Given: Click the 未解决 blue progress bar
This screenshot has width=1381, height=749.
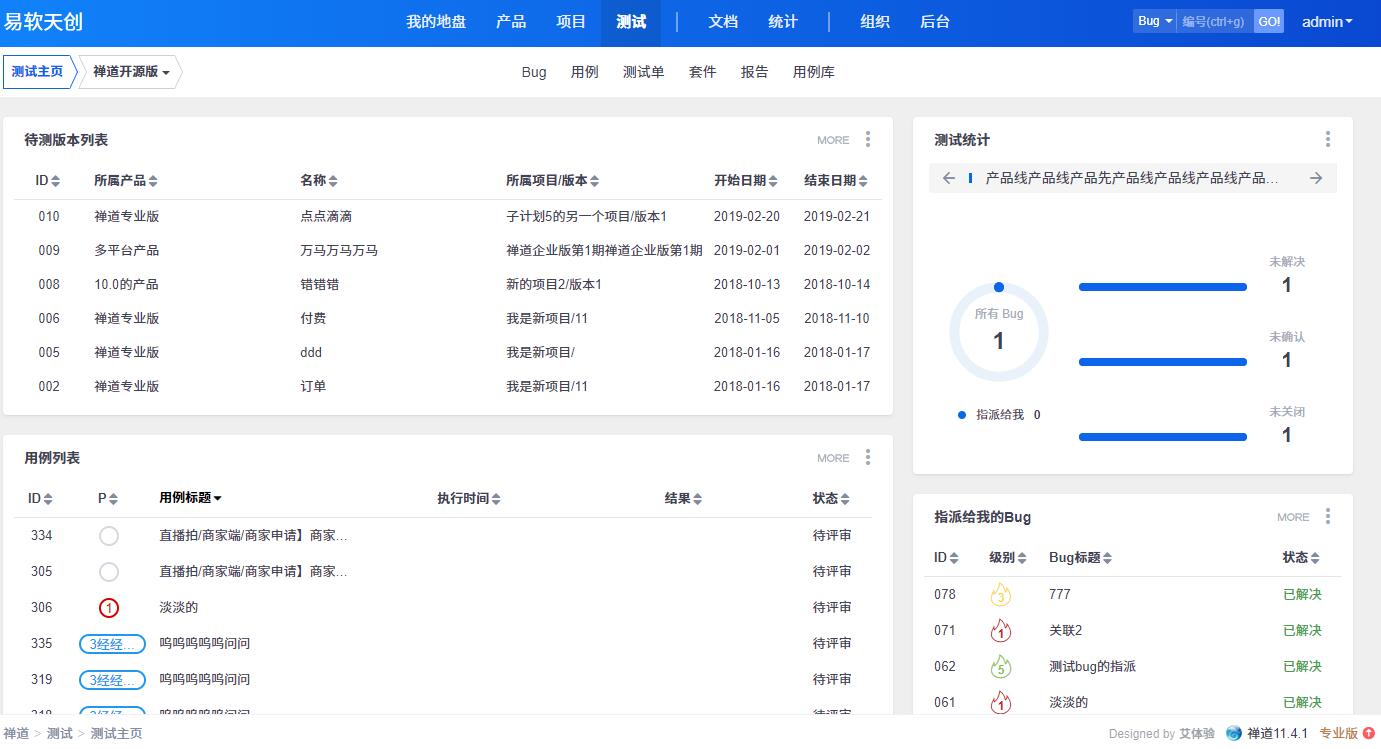Looking at the screenshot, I should [1162, 287].
